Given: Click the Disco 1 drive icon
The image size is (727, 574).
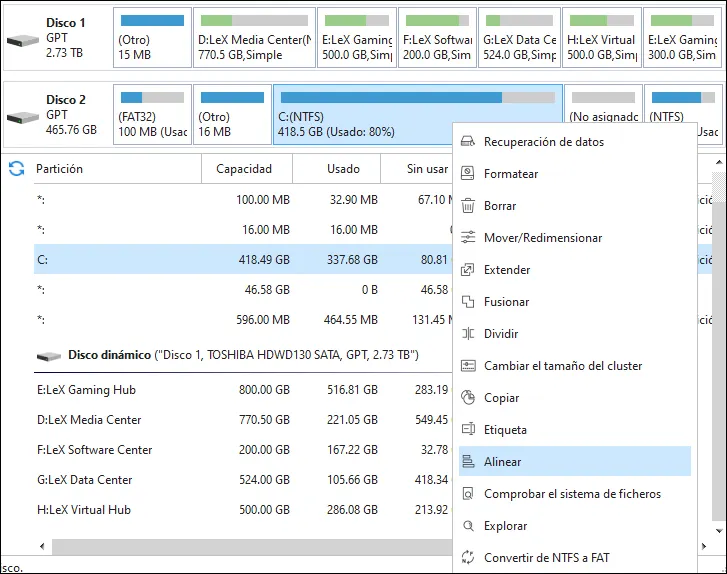Looking at the screenshot, I should (23, 41).
